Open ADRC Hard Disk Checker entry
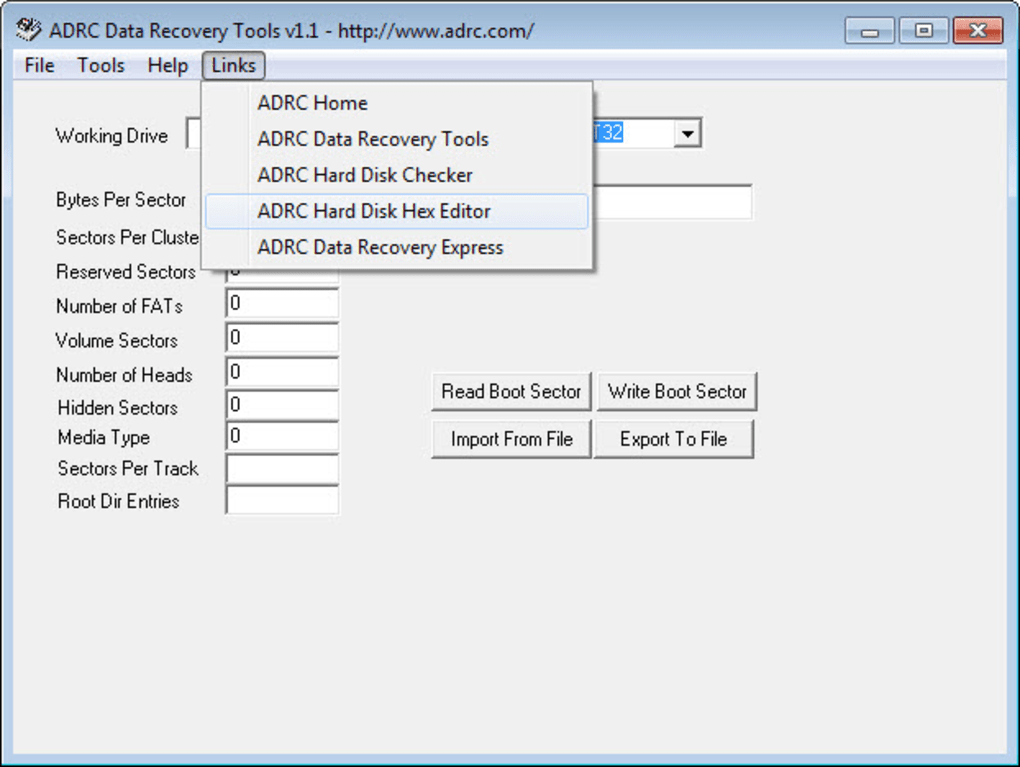Screen dimensions: 1020x767 coord(396,175)
